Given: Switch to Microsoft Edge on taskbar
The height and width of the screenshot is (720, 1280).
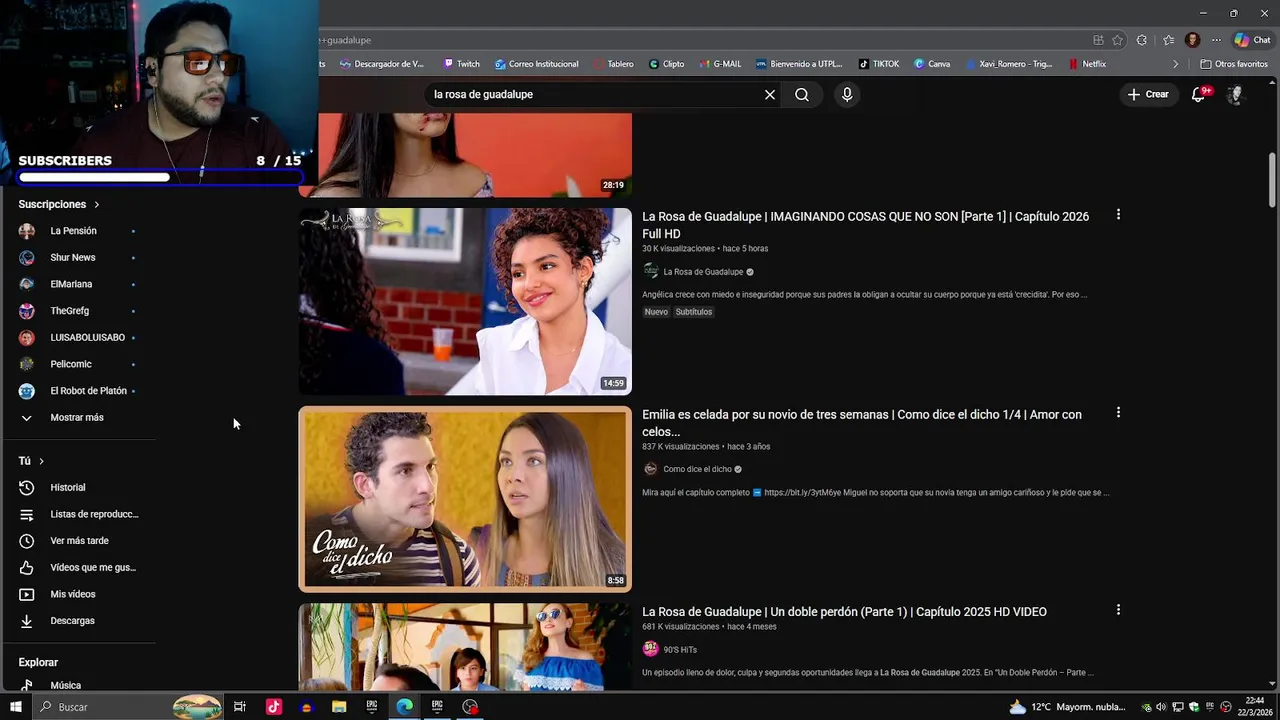Looking at the screenshot, I should 405,707.
